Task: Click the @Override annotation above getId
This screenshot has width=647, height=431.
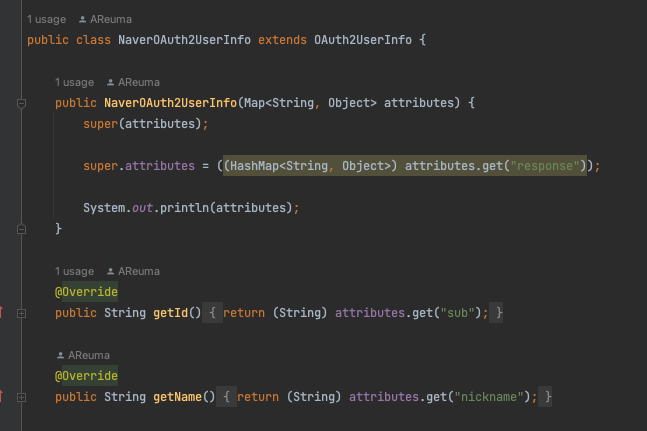Action: pyautogui.click(x=86, y=292)
